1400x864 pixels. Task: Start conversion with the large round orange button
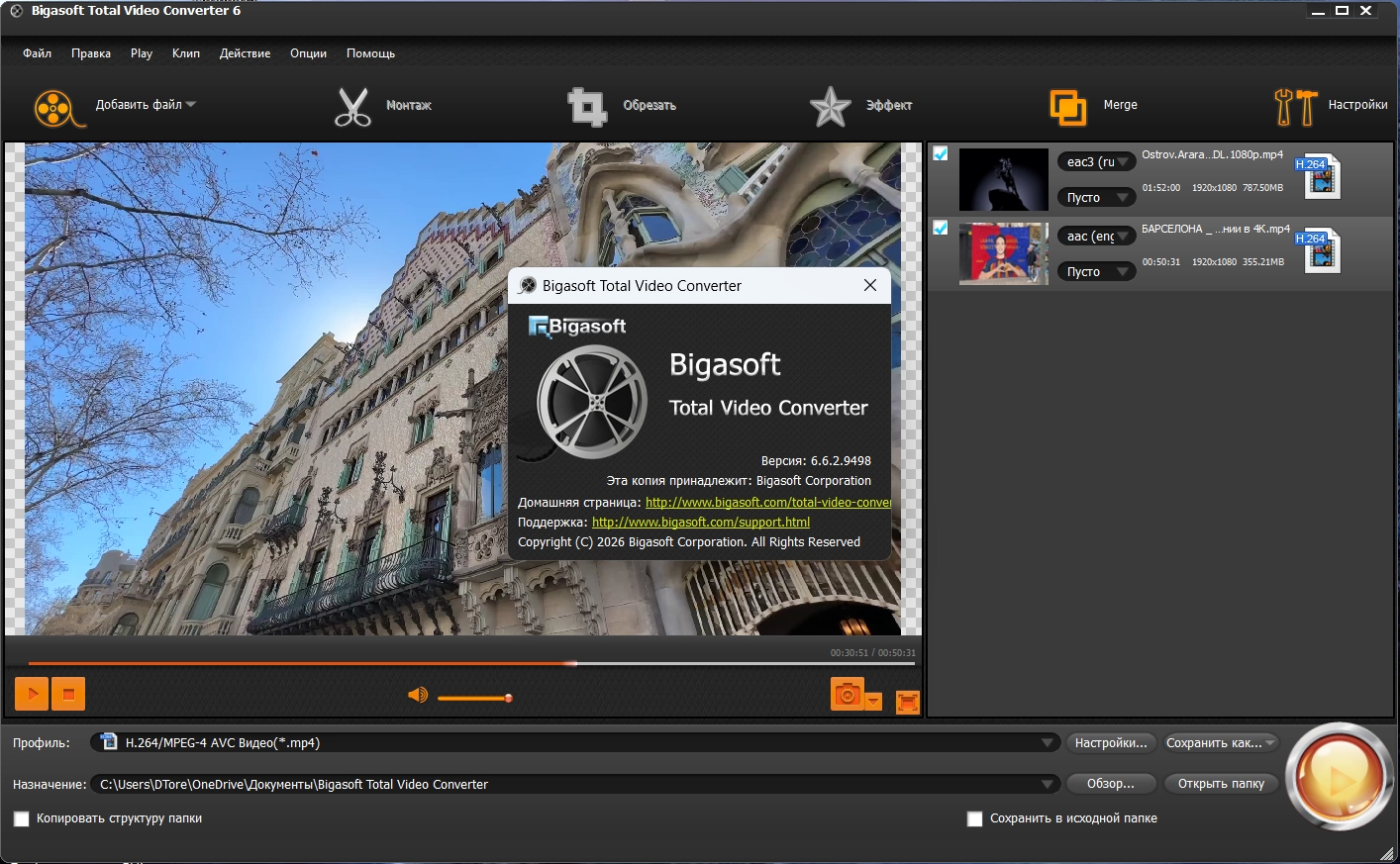point(1340,778)
